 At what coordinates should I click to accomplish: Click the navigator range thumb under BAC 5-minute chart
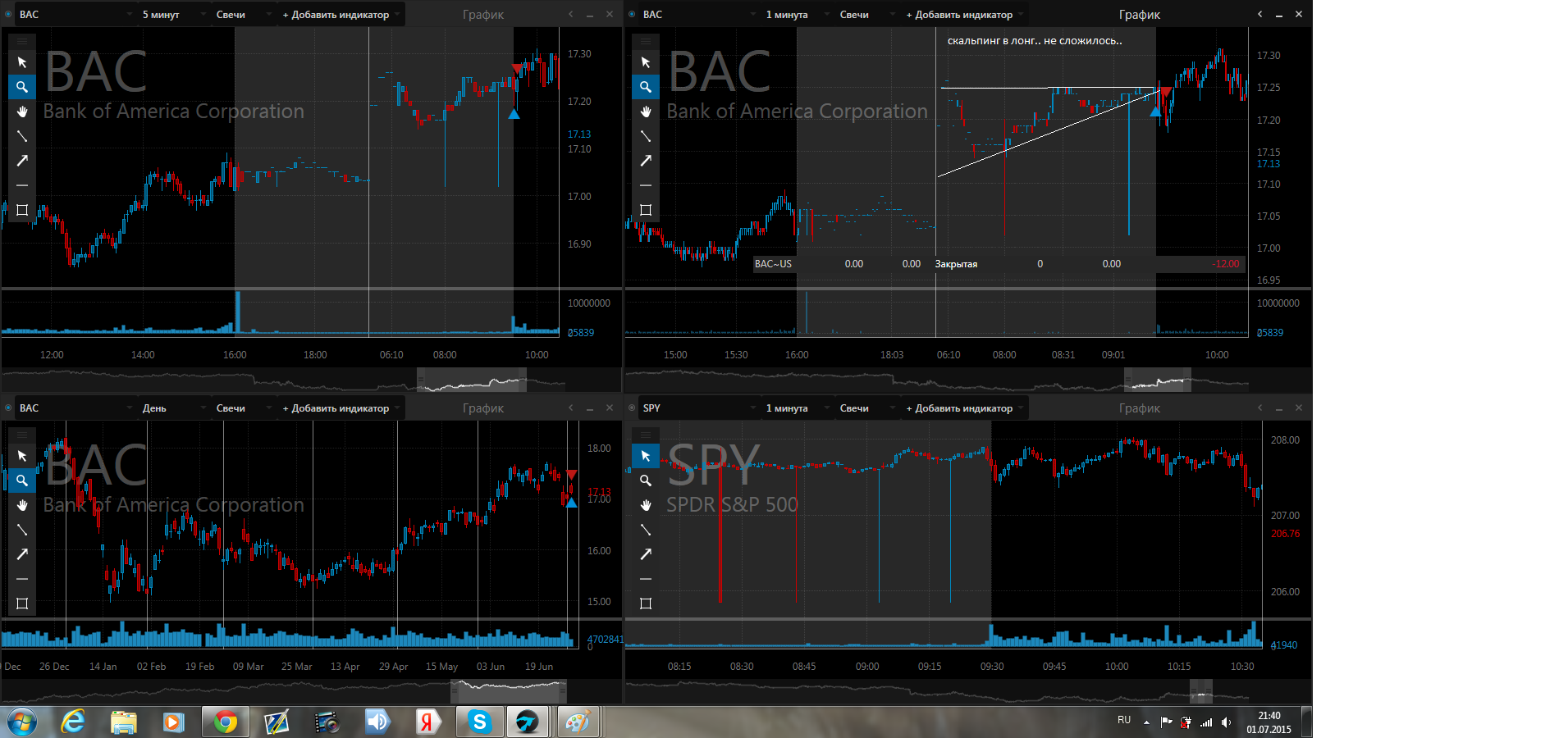point(472,380)
